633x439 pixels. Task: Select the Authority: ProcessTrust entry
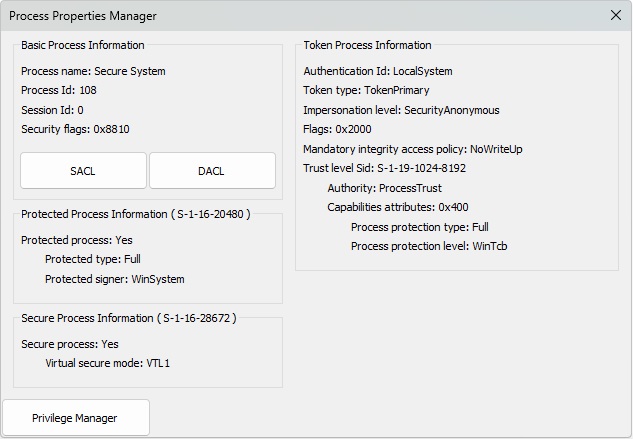384,188
